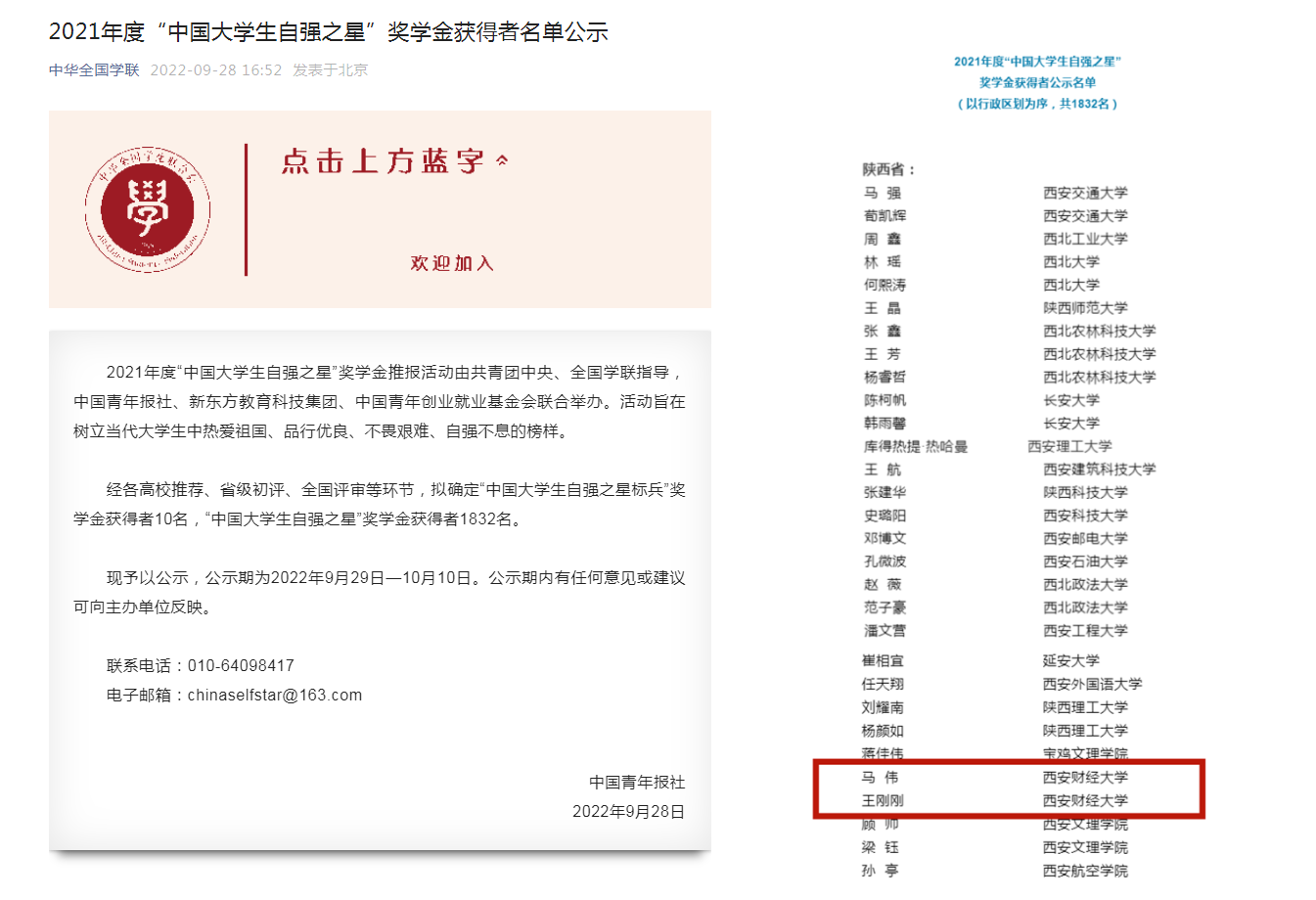Click the name 张建华

(885, 492)
